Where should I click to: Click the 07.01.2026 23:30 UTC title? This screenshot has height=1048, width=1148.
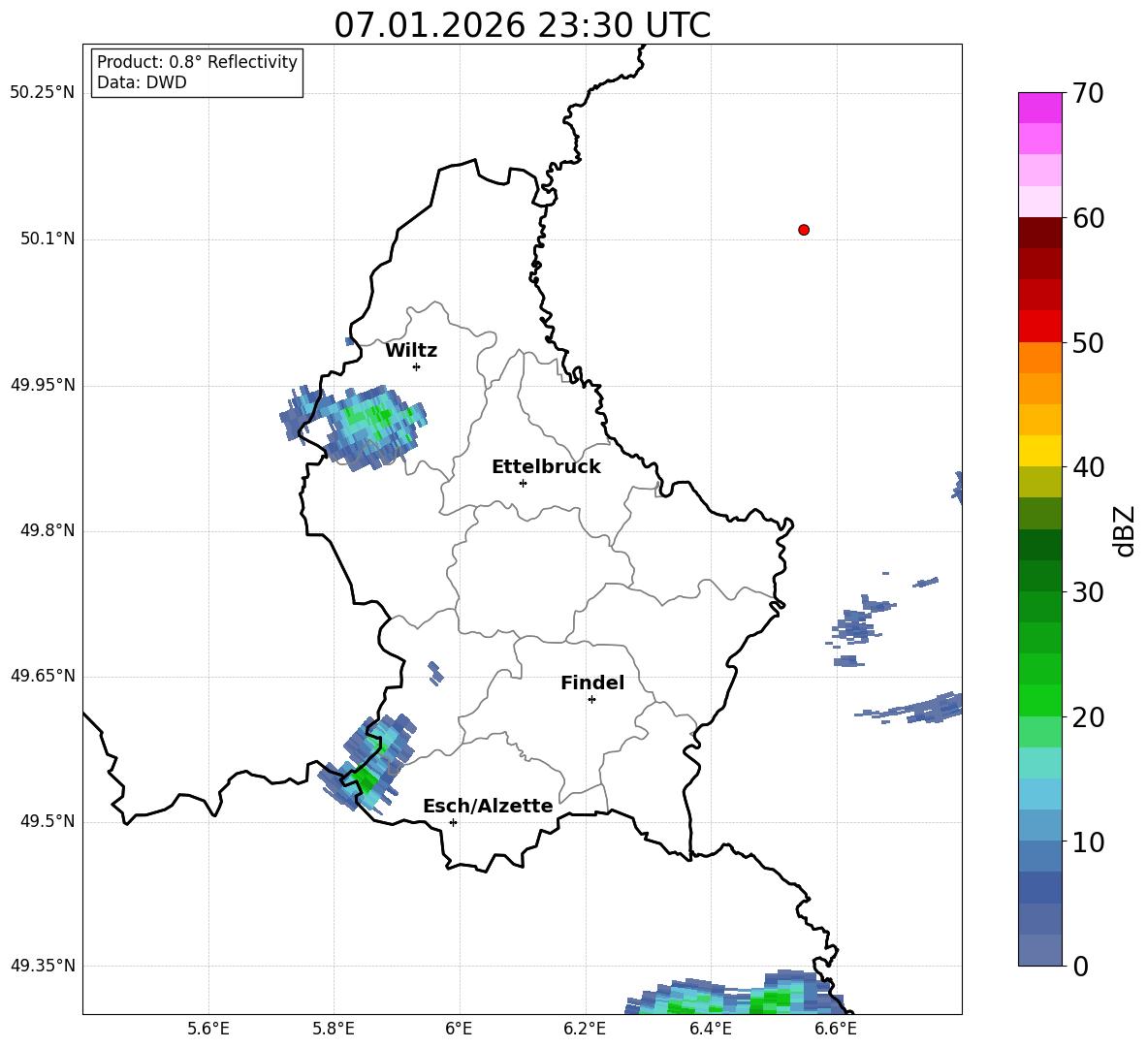(x=522, y=25)
